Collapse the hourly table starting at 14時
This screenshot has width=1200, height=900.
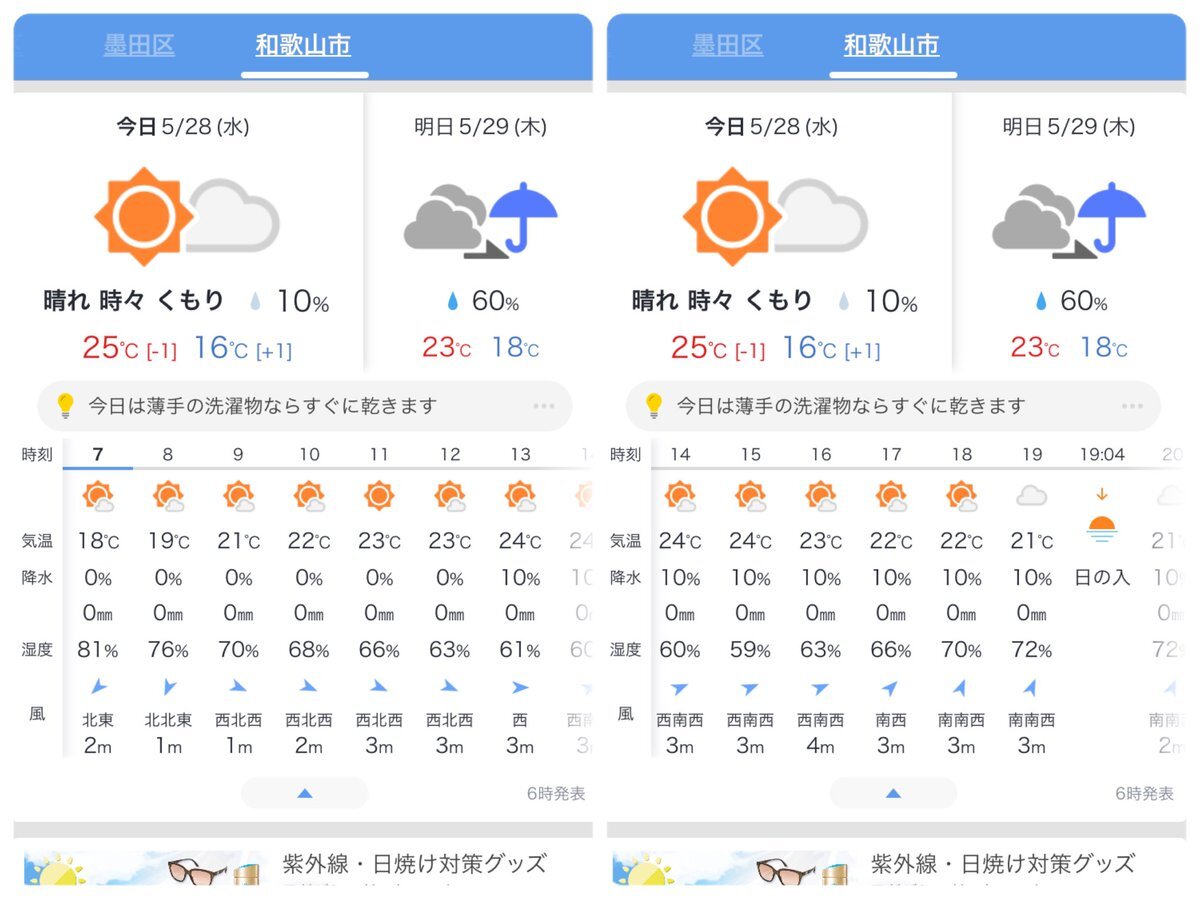[893, 793]
